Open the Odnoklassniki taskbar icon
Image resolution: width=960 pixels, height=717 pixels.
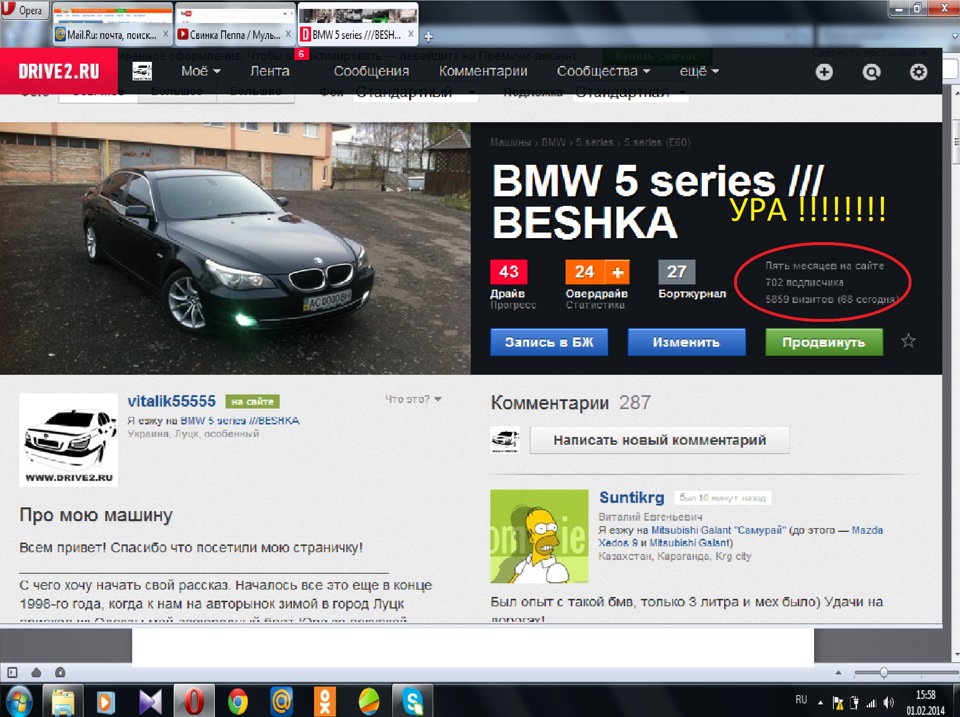tap(325, 702)
